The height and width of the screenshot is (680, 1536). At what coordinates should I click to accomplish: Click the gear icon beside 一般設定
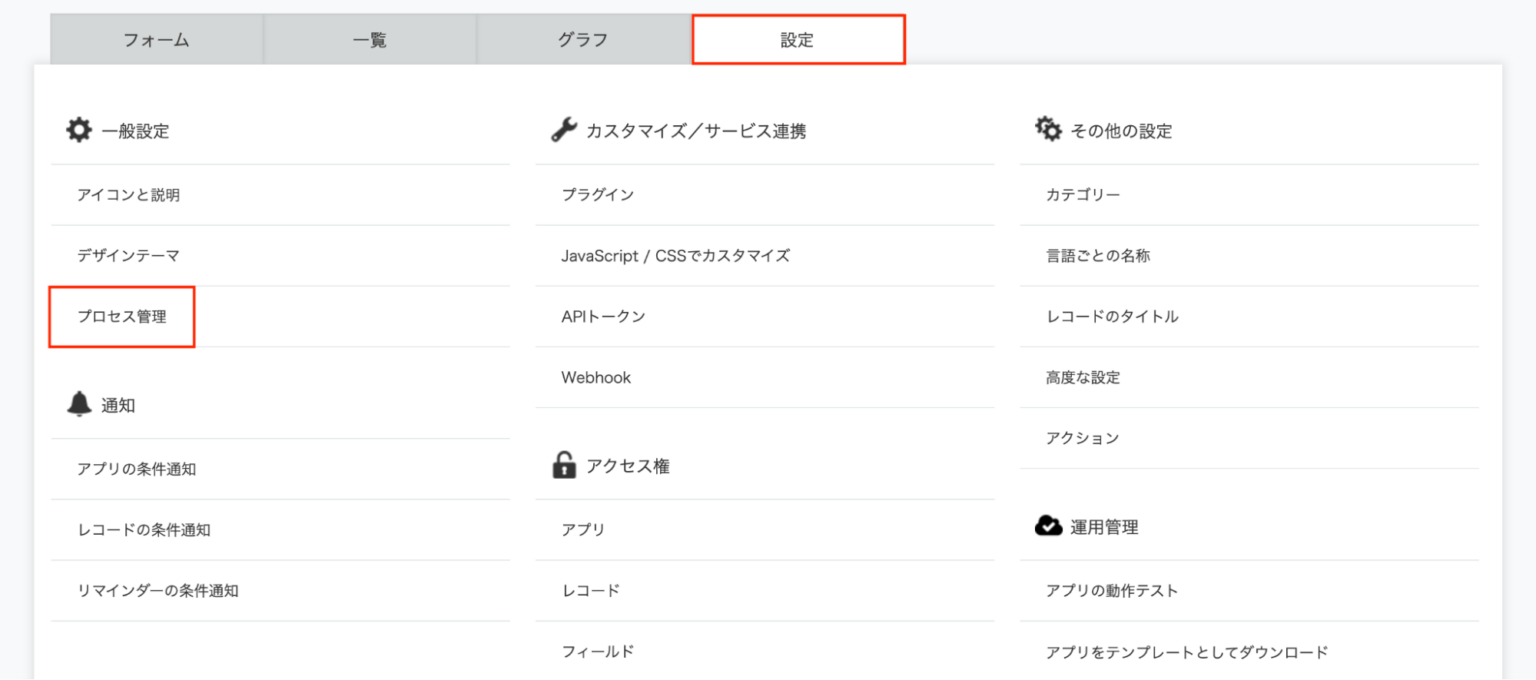[x=79, y=130]
